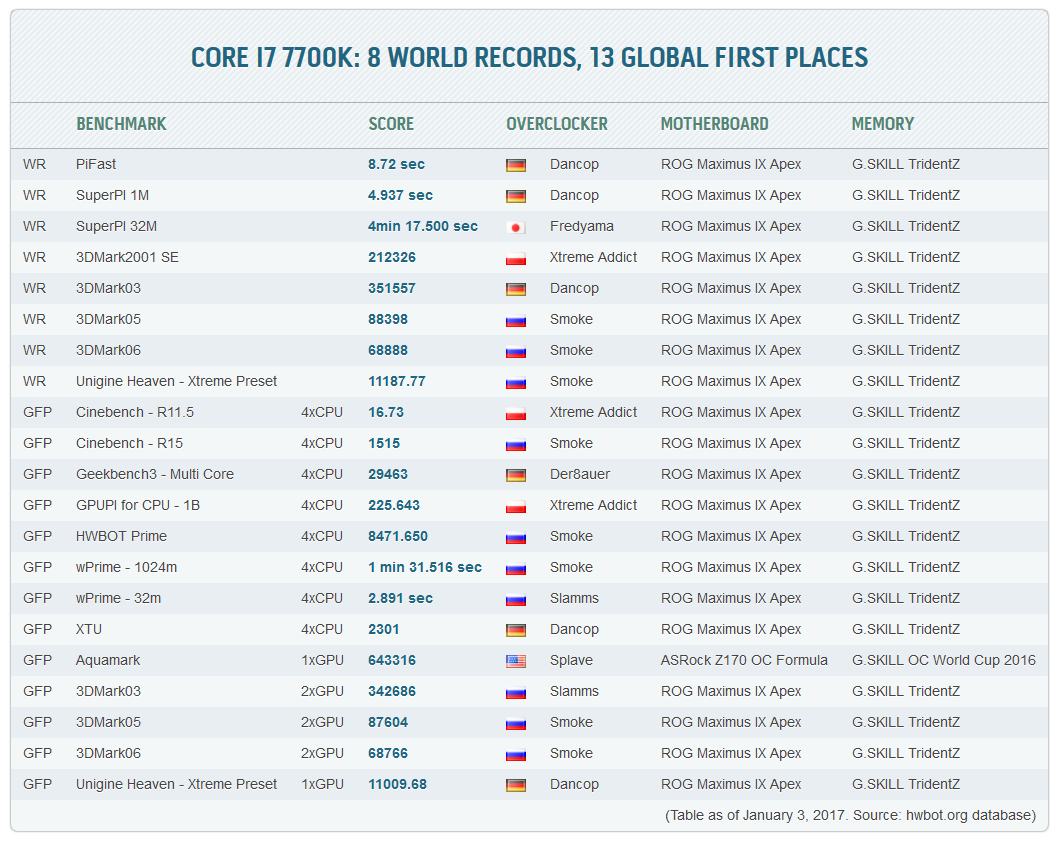Select the score '29463'

(388, 474)
